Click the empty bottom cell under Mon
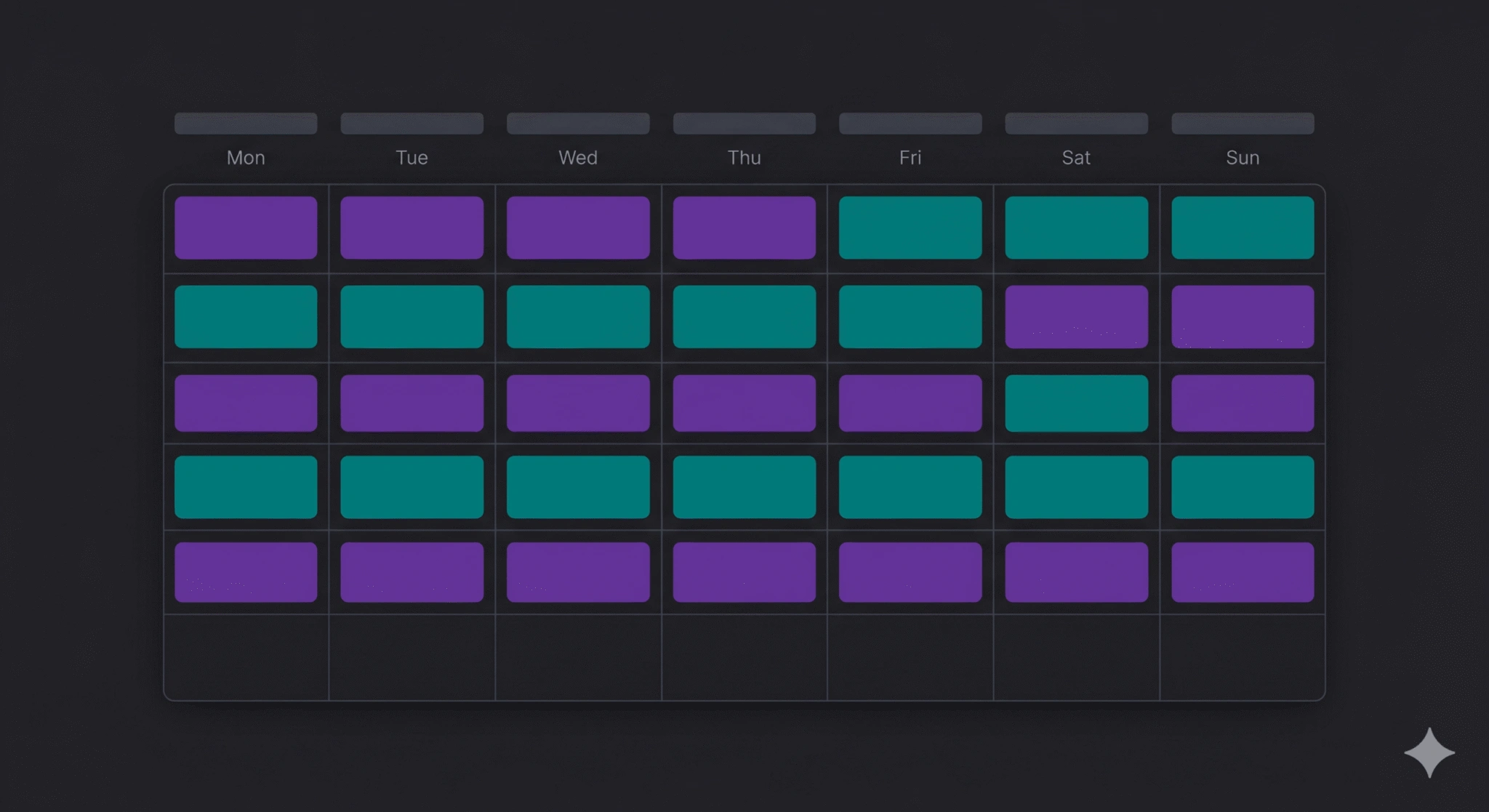Viewport: 1489px width, 812px height. pyautogui.click(x=246, y=657)
